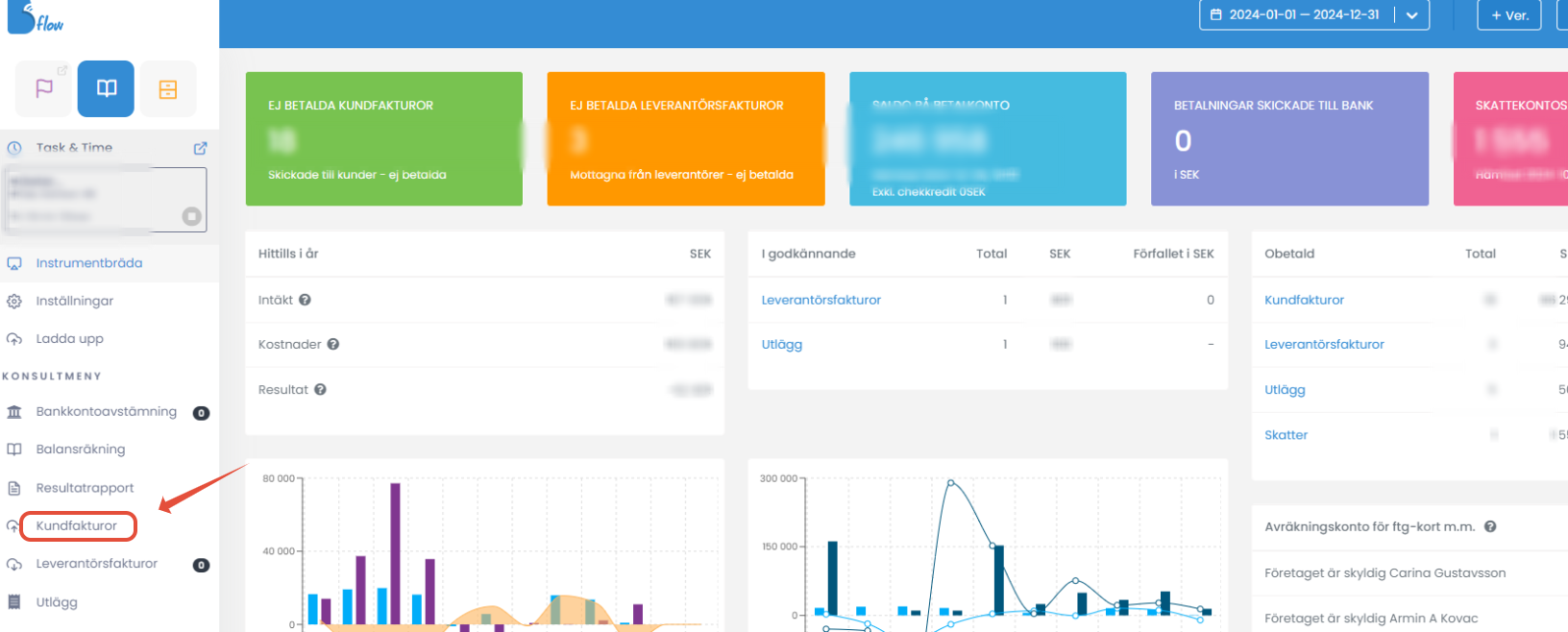Screen dimensions: 1568x632
Task: Click the Leverantörsfakturor cloud icon
Action: pyautogui.click(x=14, y=564)
